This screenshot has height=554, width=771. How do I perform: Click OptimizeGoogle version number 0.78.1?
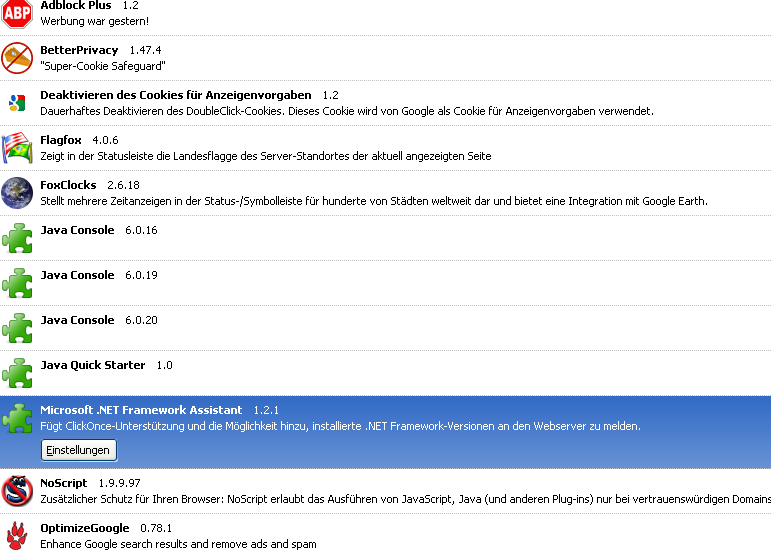point(156,528)
